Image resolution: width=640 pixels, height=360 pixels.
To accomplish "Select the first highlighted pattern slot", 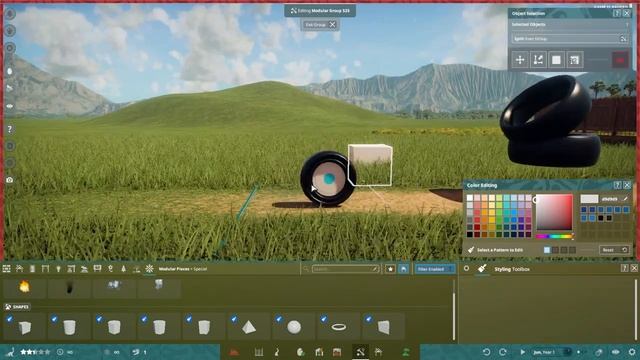I will tap(547, 250).
